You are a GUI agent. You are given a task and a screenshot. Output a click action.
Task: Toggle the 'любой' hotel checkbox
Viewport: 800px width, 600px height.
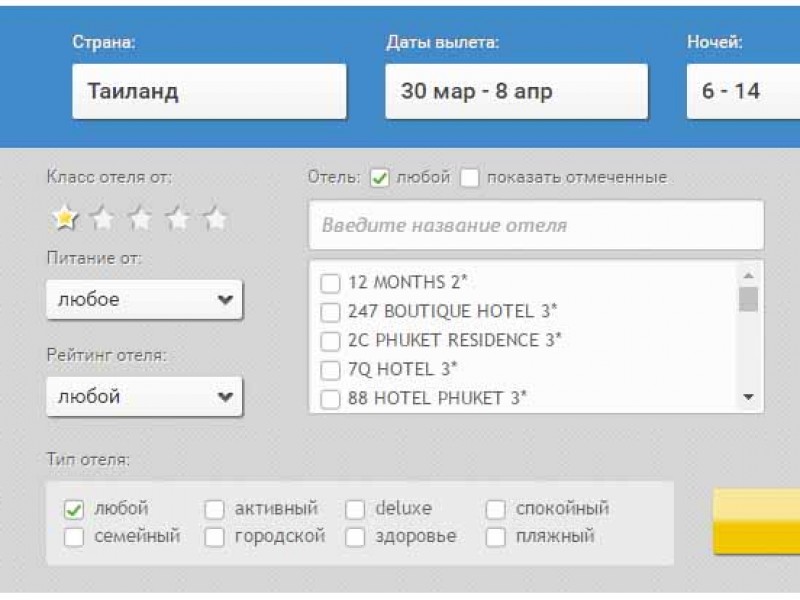(380, 178)
